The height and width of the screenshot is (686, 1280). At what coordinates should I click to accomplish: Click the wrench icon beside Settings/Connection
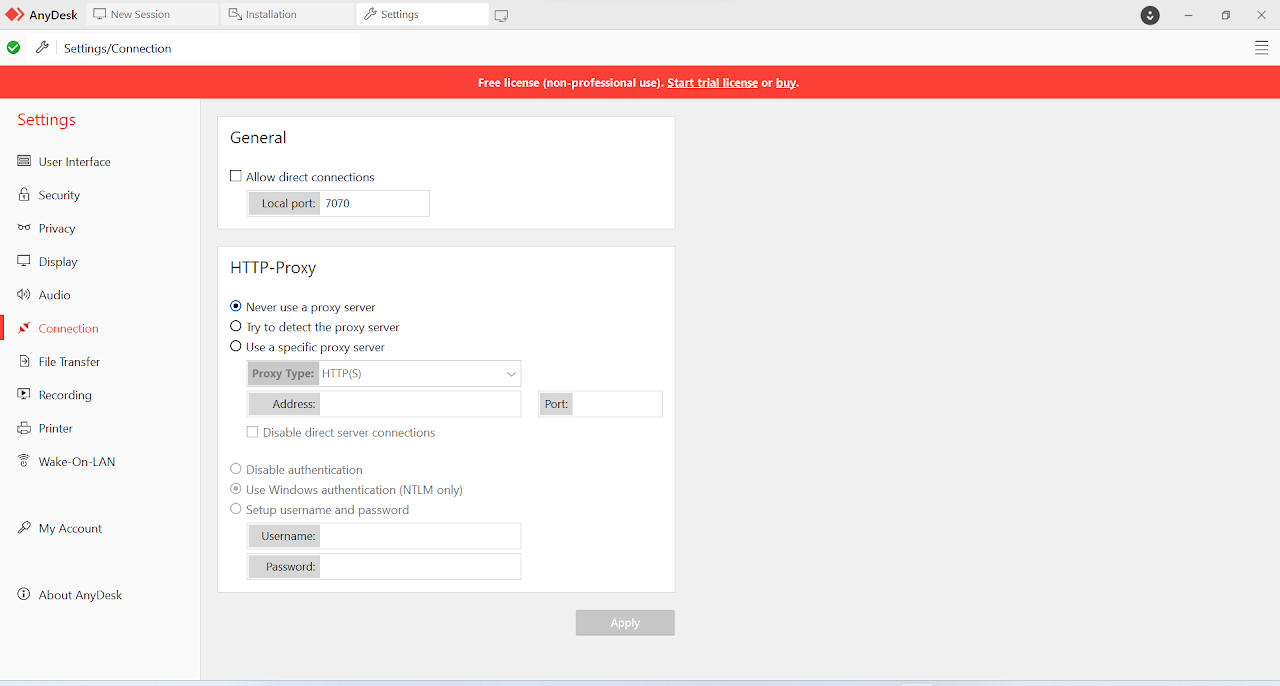coord(42,48)
